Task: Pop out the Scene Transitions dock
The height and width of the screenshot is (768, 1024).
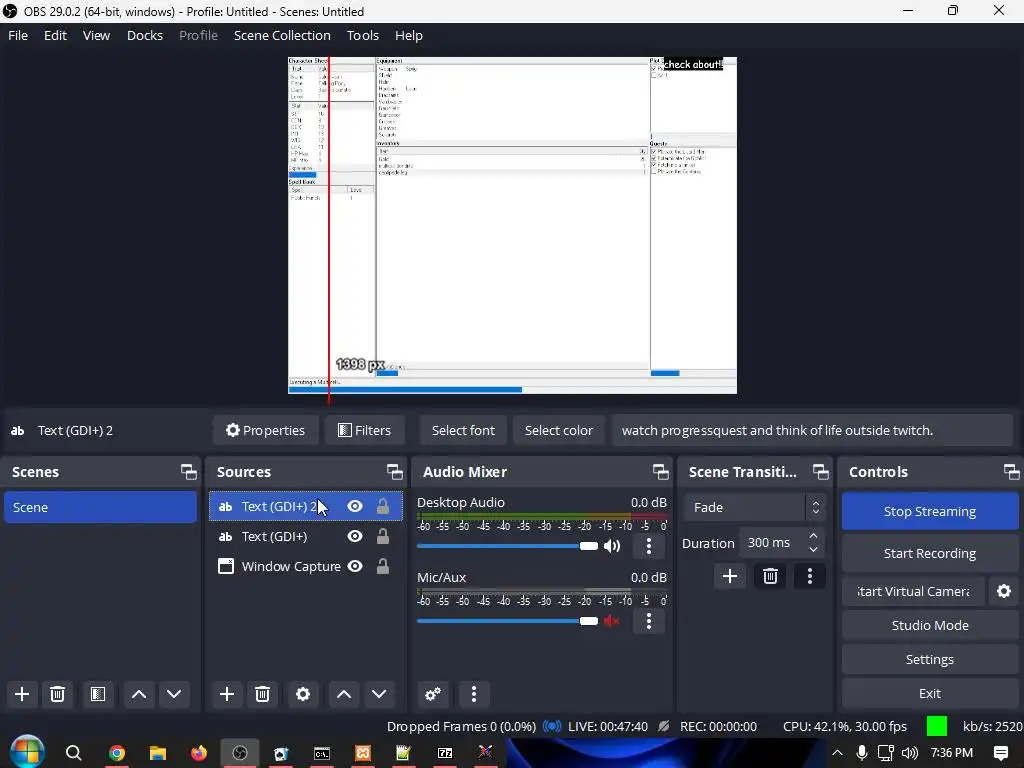Action: point(820,472)
